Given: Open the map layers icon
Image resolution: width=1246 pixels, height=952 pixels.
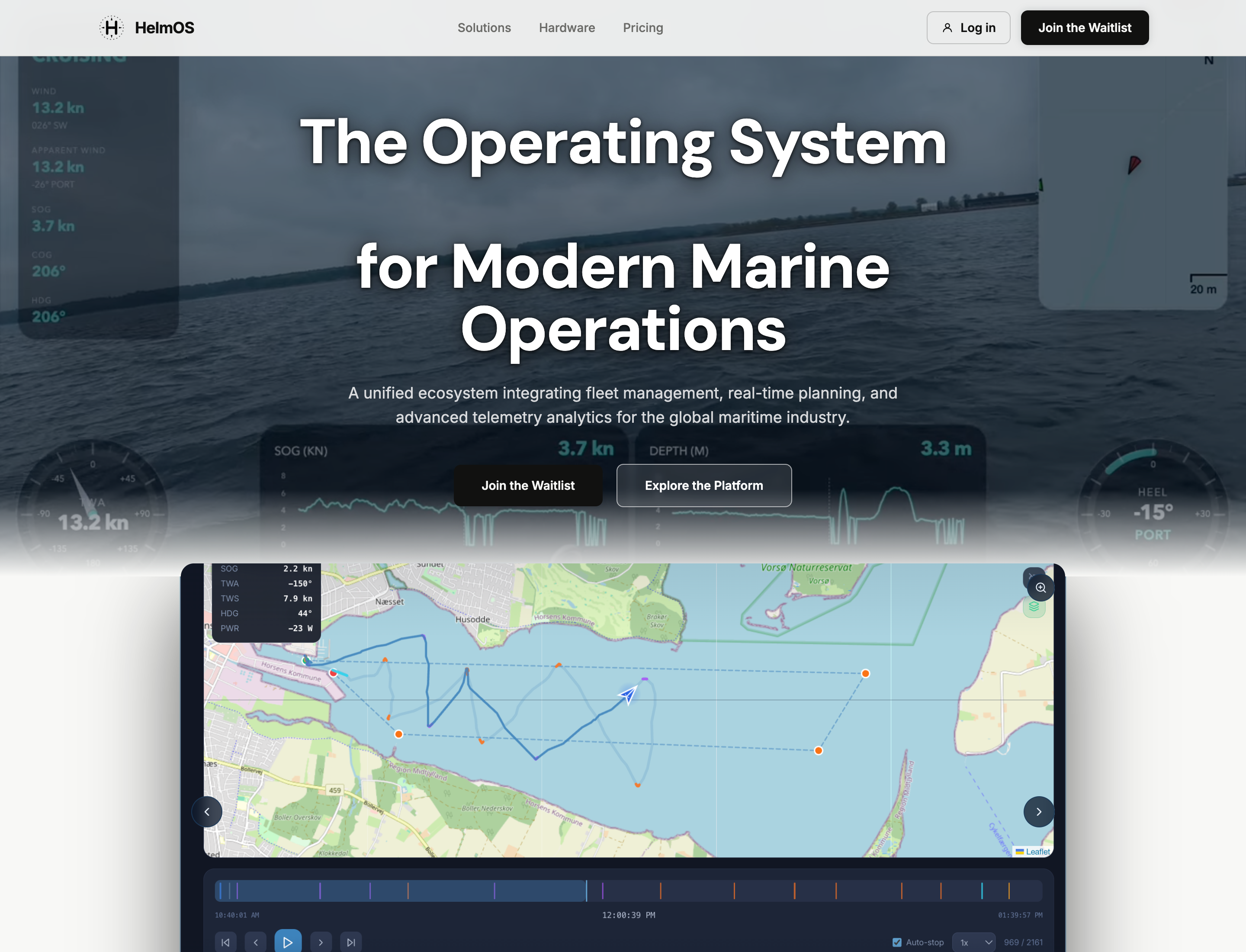Looking at the screenshot, I should coord(1034,607).
